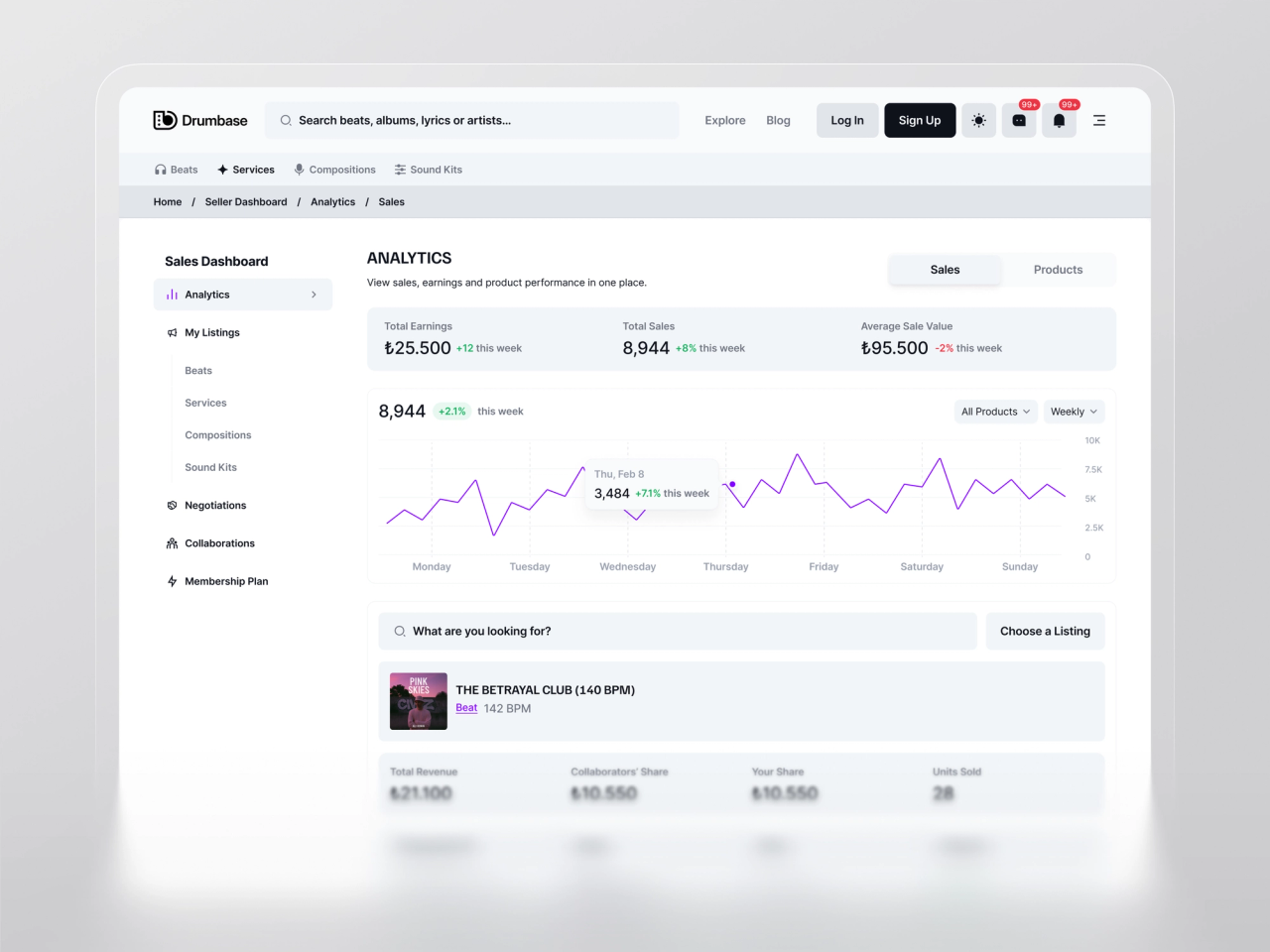Click the Drumbase logo icon
Screen dimensions: 1270x952
click(x=165, y=120)
